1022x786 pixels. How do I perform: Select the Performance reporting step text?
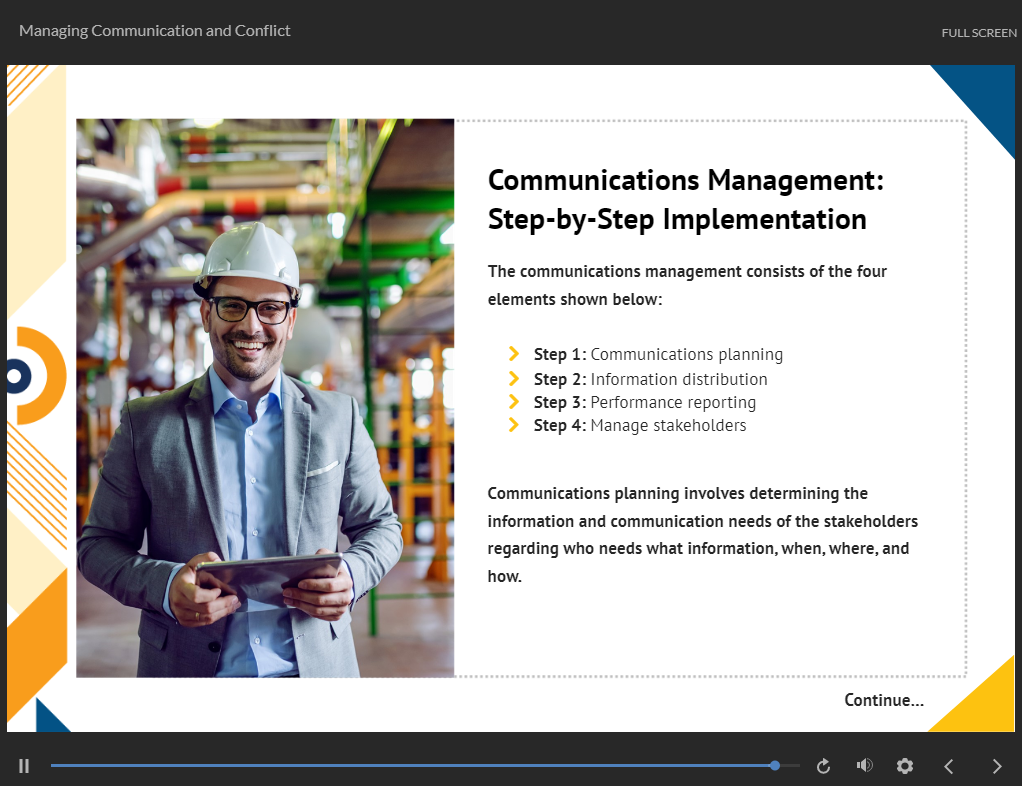pos(672,402)
